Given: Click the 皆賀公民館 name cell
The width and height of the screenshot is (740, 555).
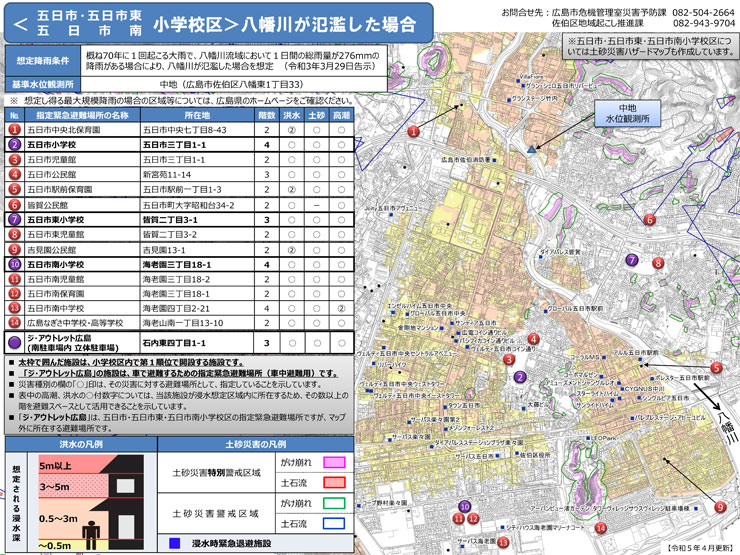Looking at the screenshot, I should (82, 205).
